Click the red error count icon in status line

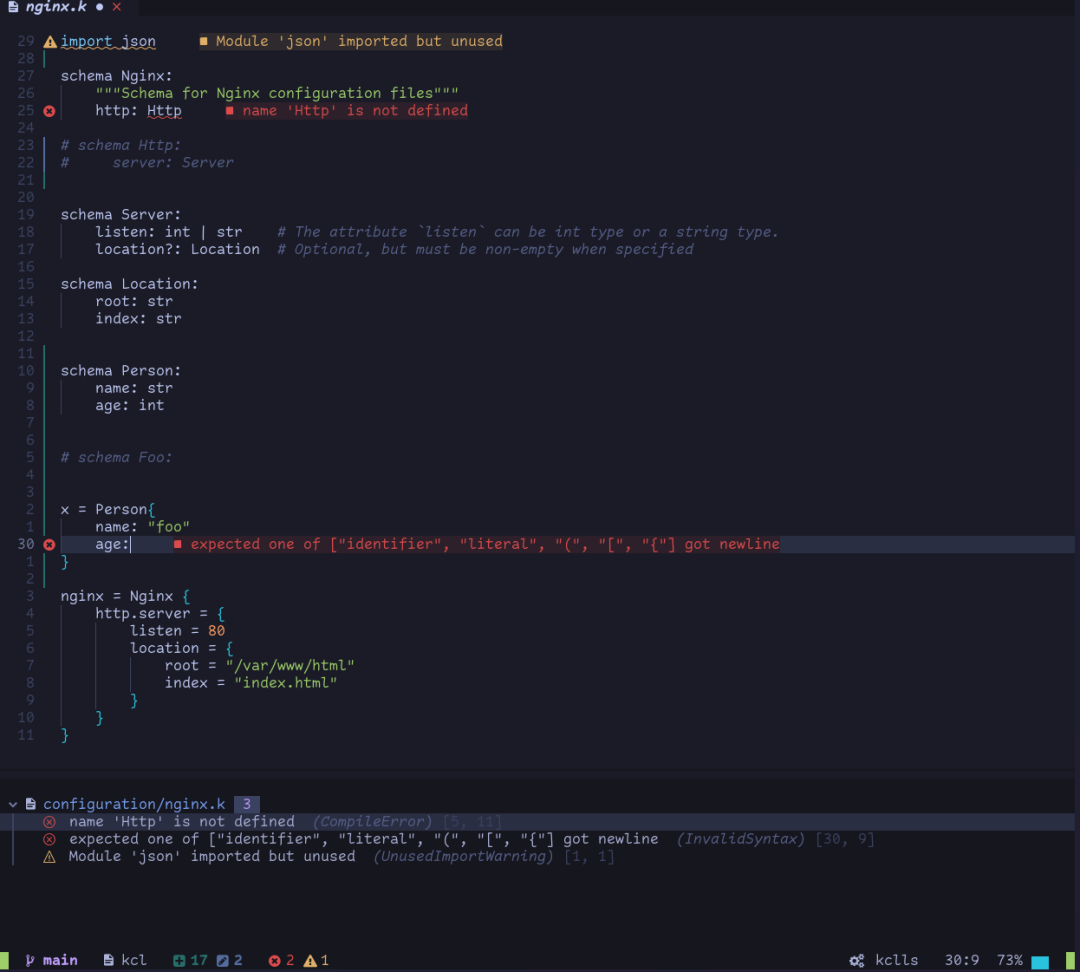274,960
